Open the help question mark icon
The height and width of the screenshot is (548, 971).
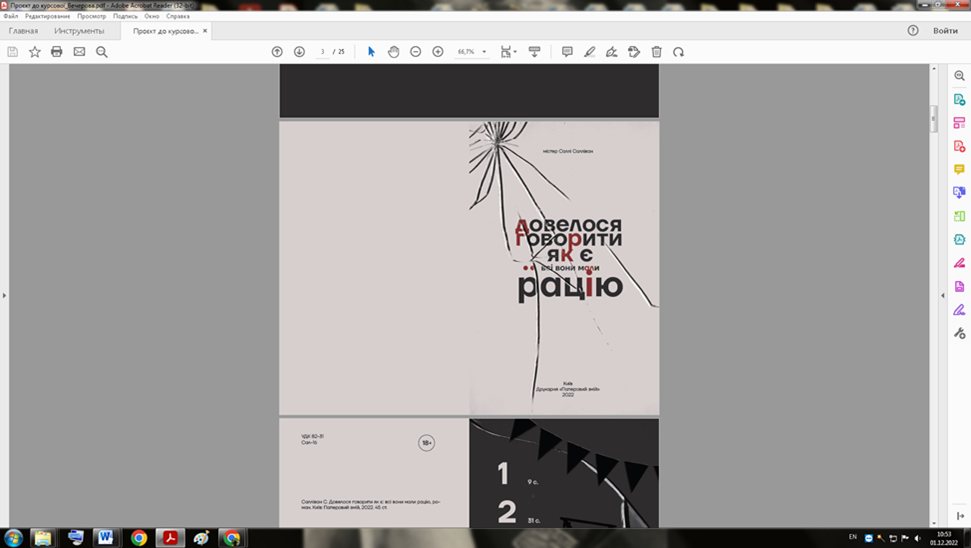(x=913, y=30)
